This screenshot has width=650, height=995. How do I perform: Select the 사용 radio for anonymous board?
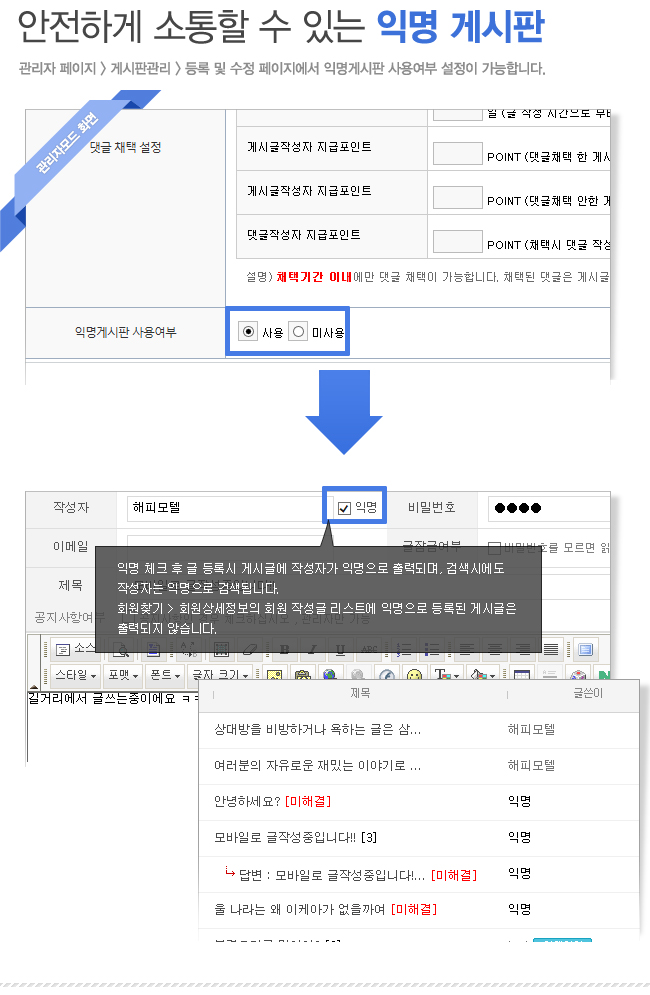point(248,331)
